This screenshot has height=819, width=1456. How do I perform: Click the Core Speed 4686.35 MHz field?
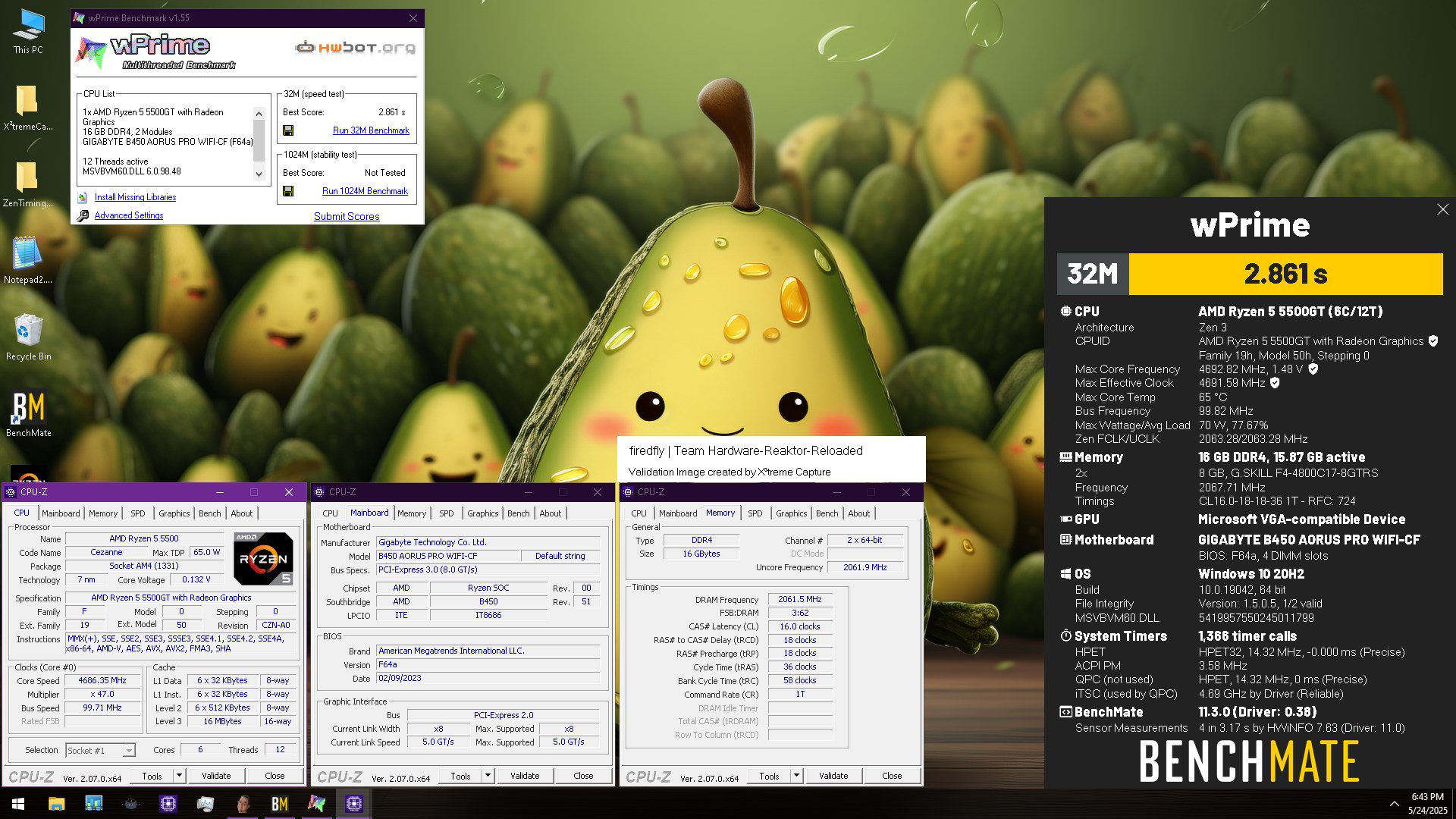(102, 681)
